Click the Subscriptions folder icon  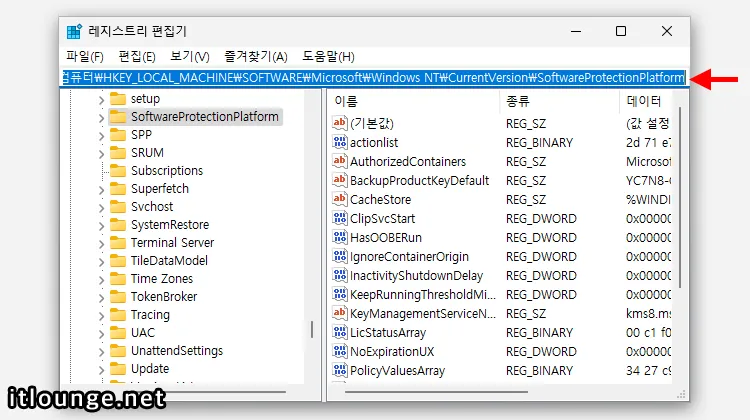(118, 170)
